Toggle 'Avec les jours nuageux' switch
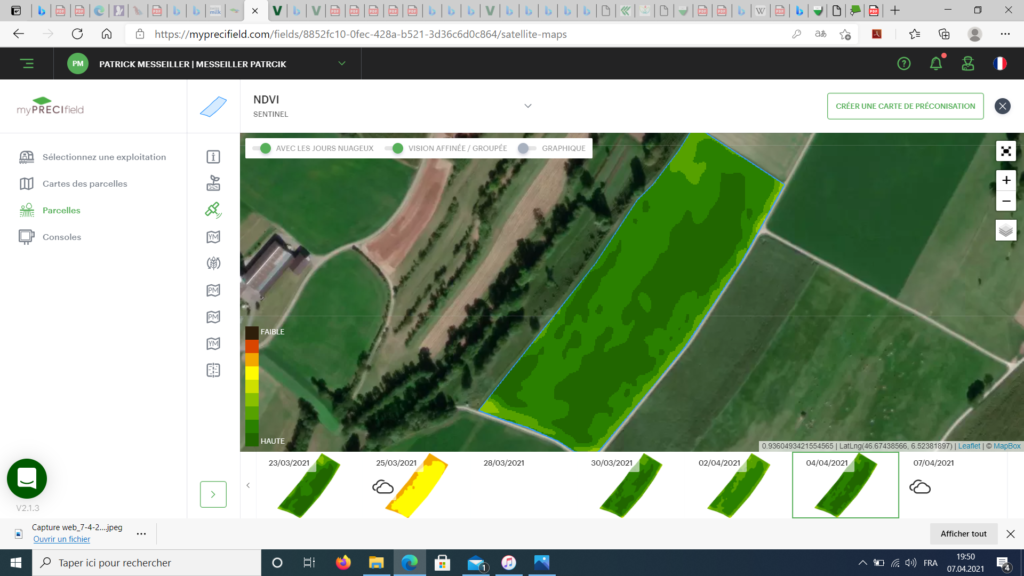1024x576 pixels. [262, 148]
